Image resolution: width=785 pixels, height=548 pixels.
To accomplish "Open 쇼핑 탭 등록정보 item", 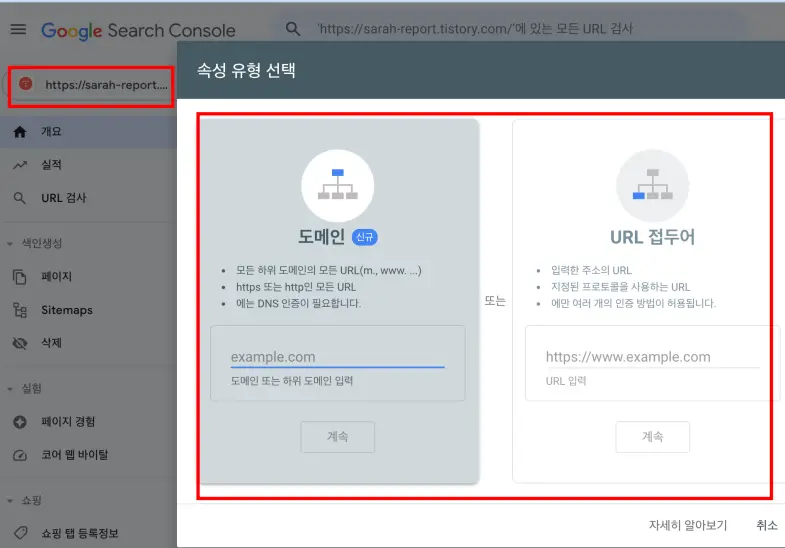I will pyautogui.click(x=80, y=533).
